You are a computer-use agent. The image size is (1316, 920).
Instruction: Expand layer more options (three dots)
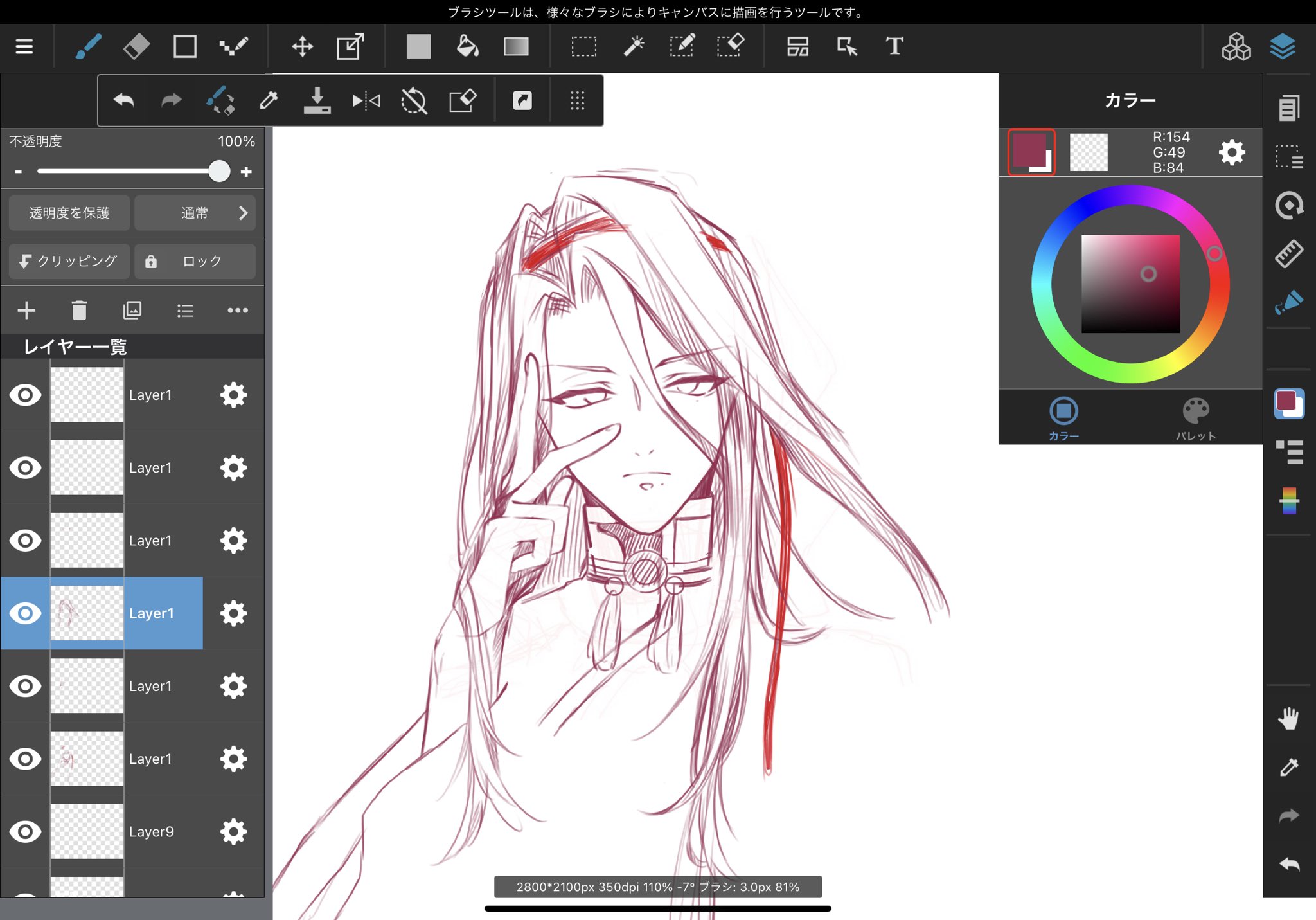click(237, 311)
